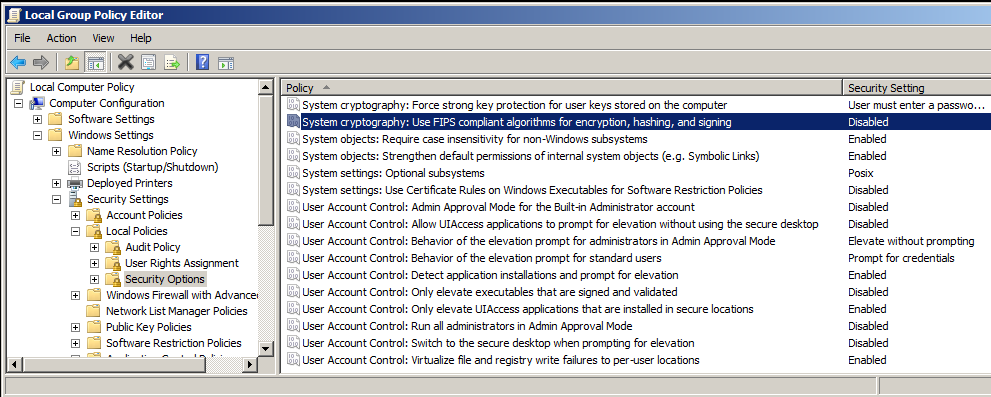The width and height of the screenshot is (991, 397).
Task: Collapse the Local Policies node
Action: tap(75, 231)
